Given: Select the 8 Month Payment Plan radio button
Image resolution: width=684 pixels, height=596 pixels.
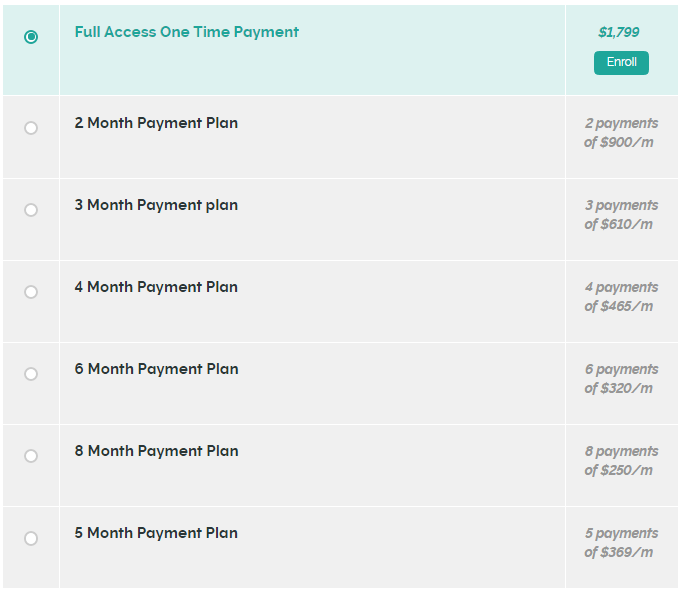Looking at the screenshot, I should point(31,456).
